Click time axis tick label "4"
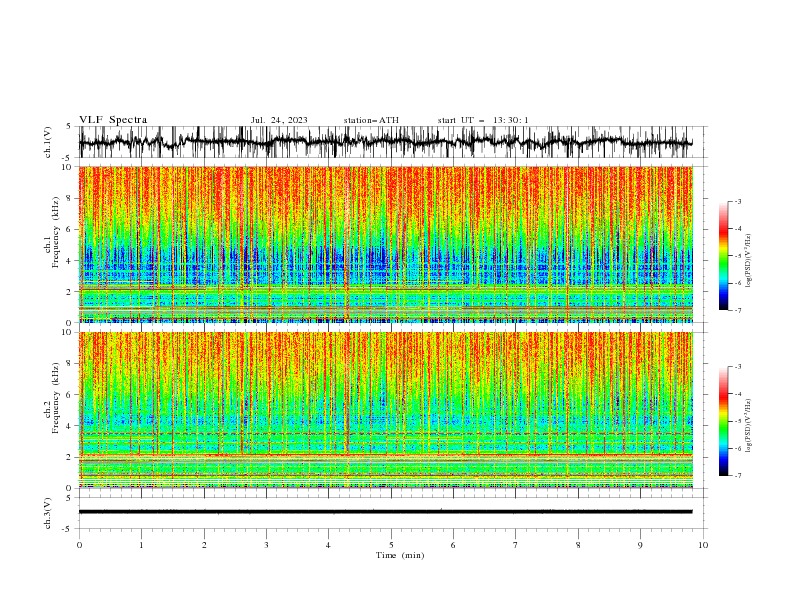 point(328,545)
